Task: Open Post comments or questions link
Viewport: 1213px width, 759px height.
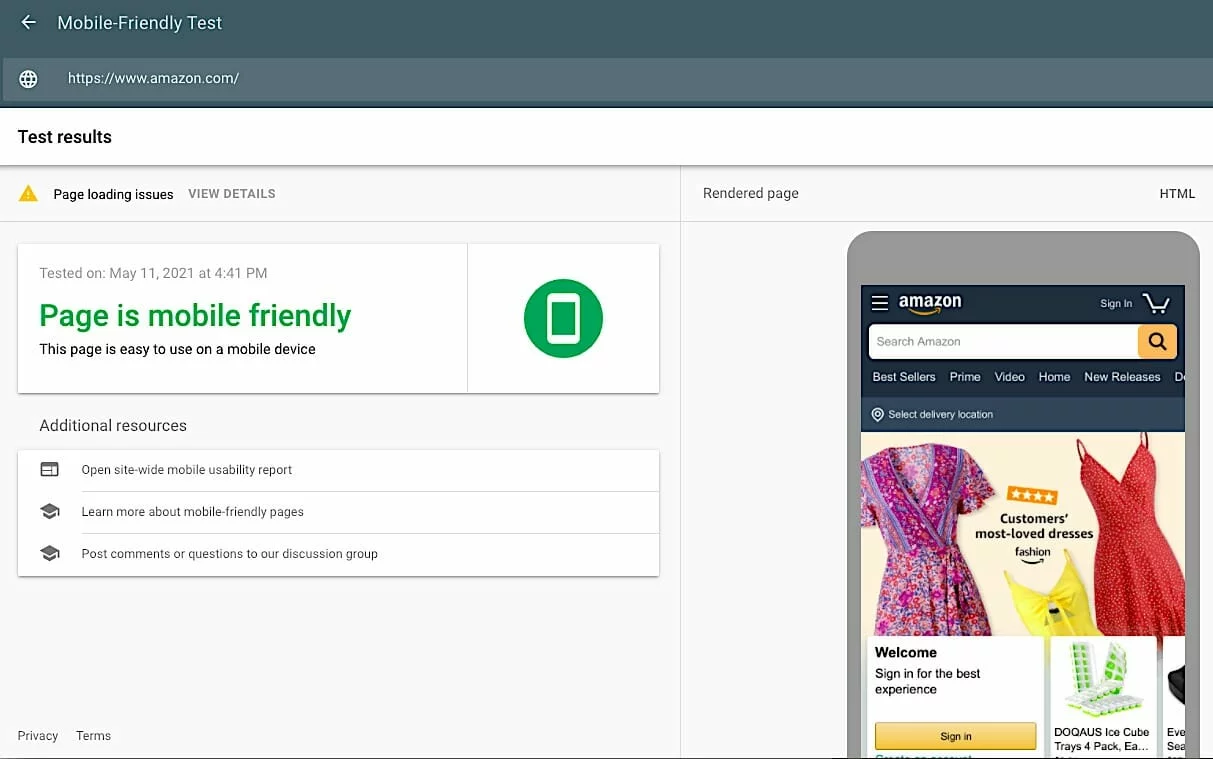Action: 338,554
